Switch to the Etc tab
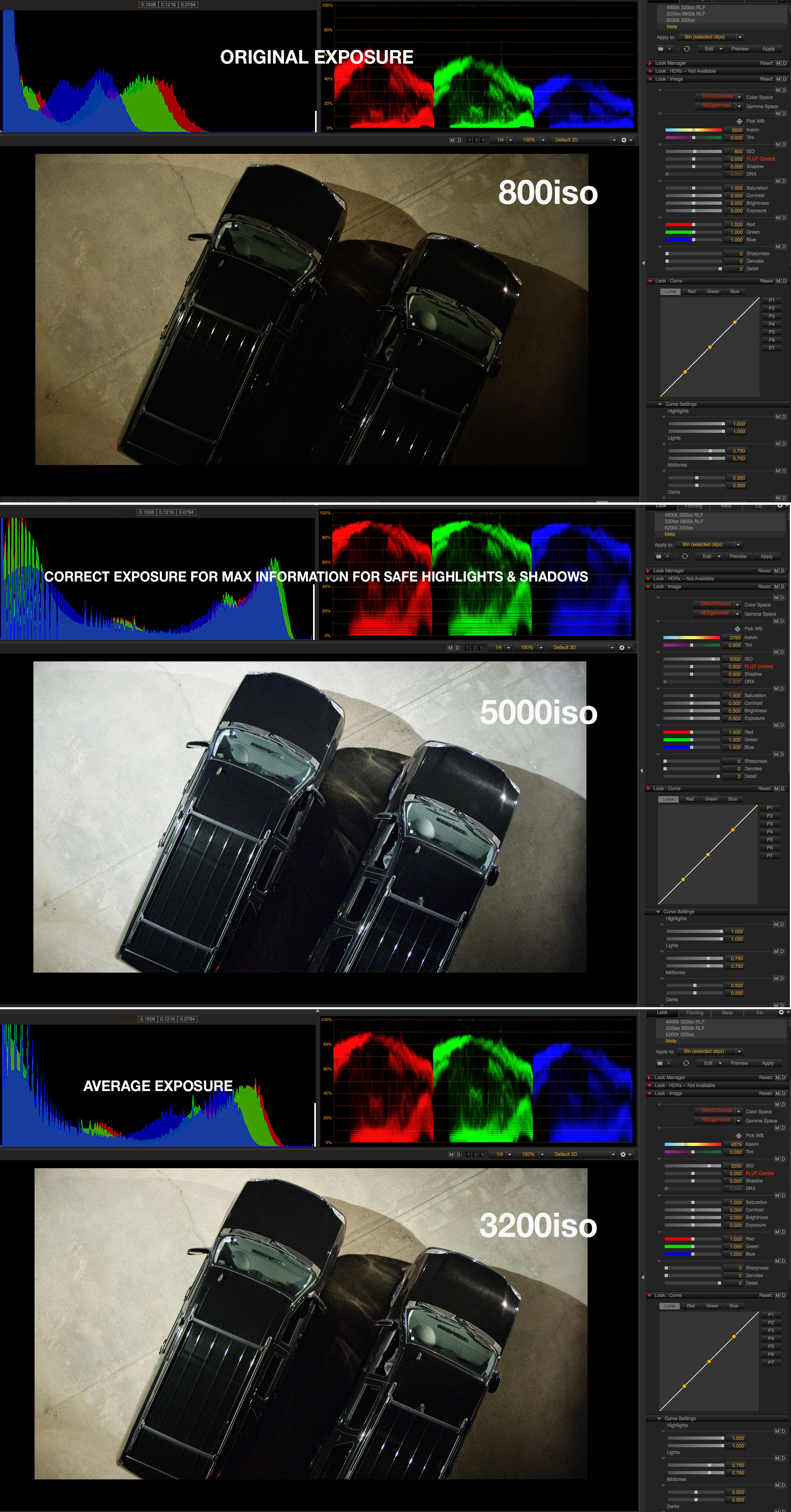The width and height of the screenshot is (791, 1512). 760,1012
